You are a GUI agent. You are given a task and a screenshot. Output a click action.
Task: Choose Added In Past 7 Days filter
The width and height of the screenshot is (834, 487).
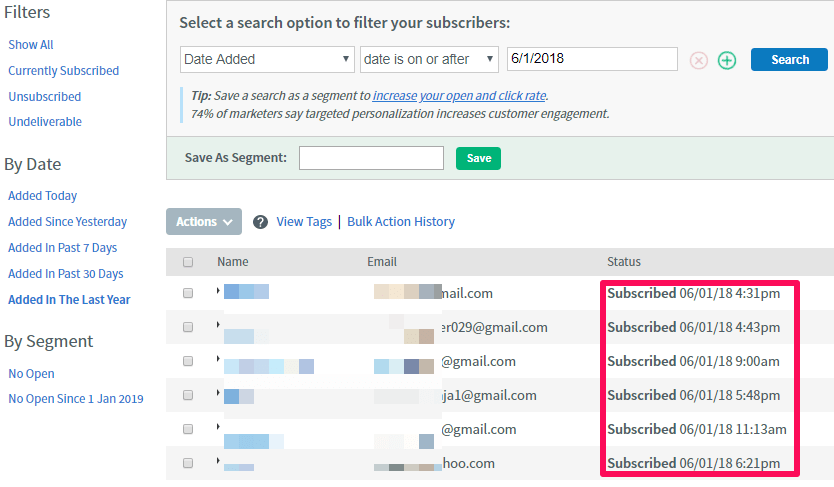[x=62, y=248]
